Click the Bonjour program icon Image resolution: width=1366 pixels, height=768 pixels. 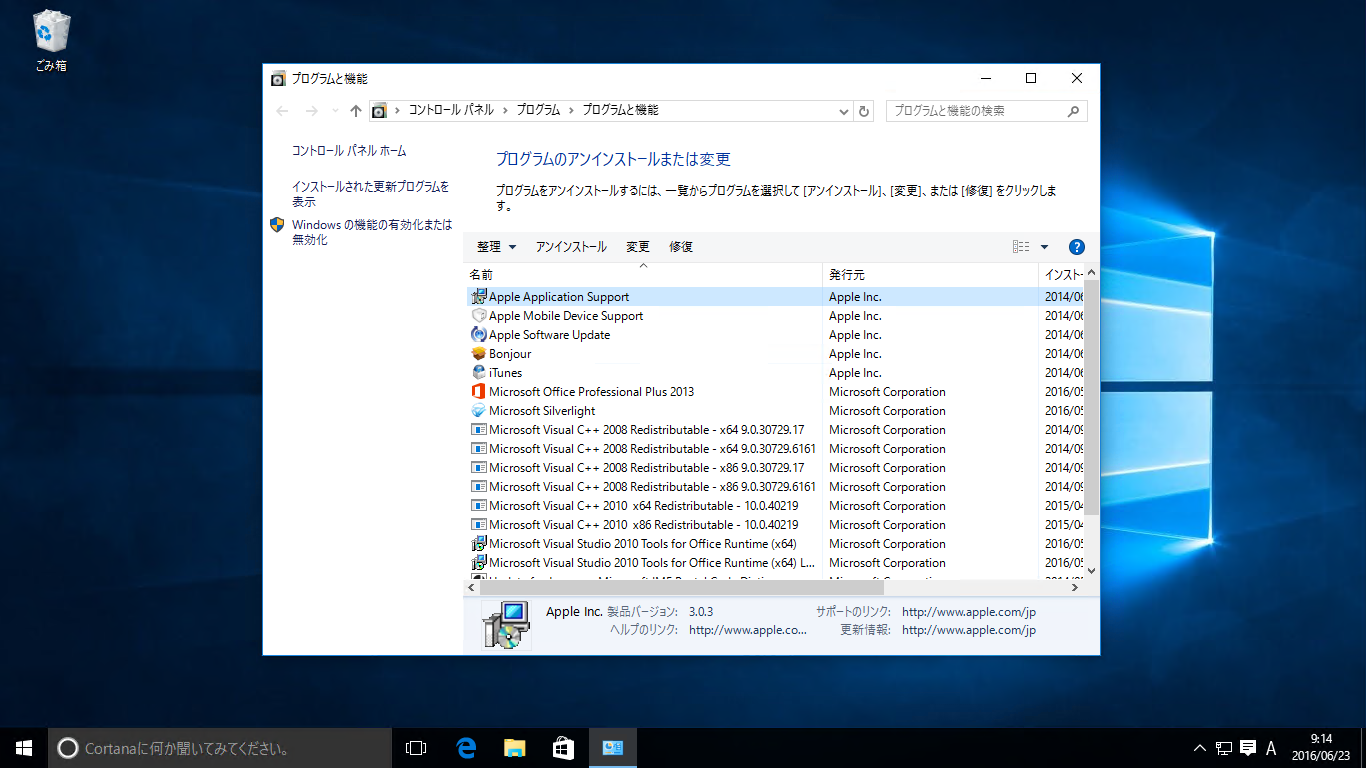coord(479,353)
